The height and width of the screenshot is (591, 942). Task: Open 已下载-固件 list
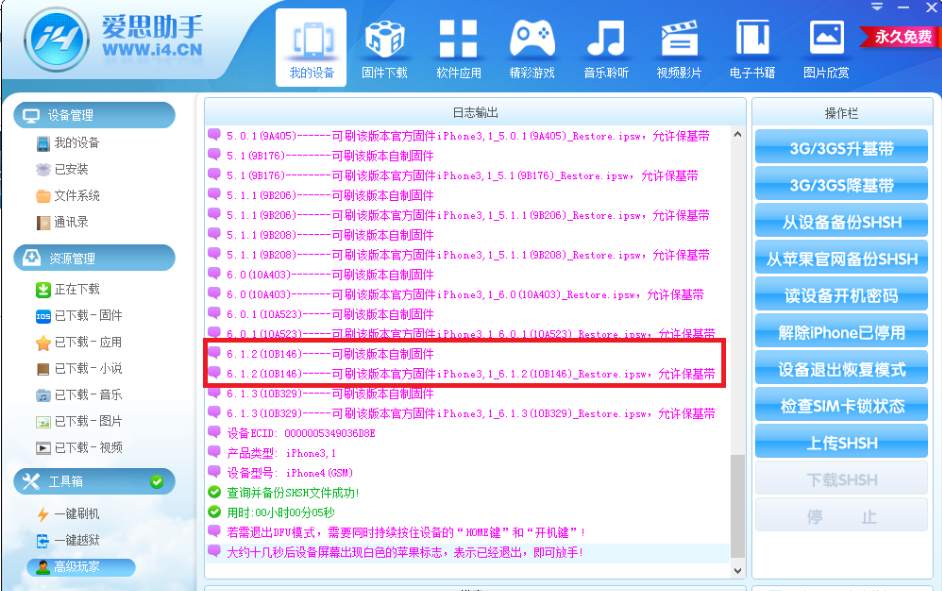(x=79, y=316)
